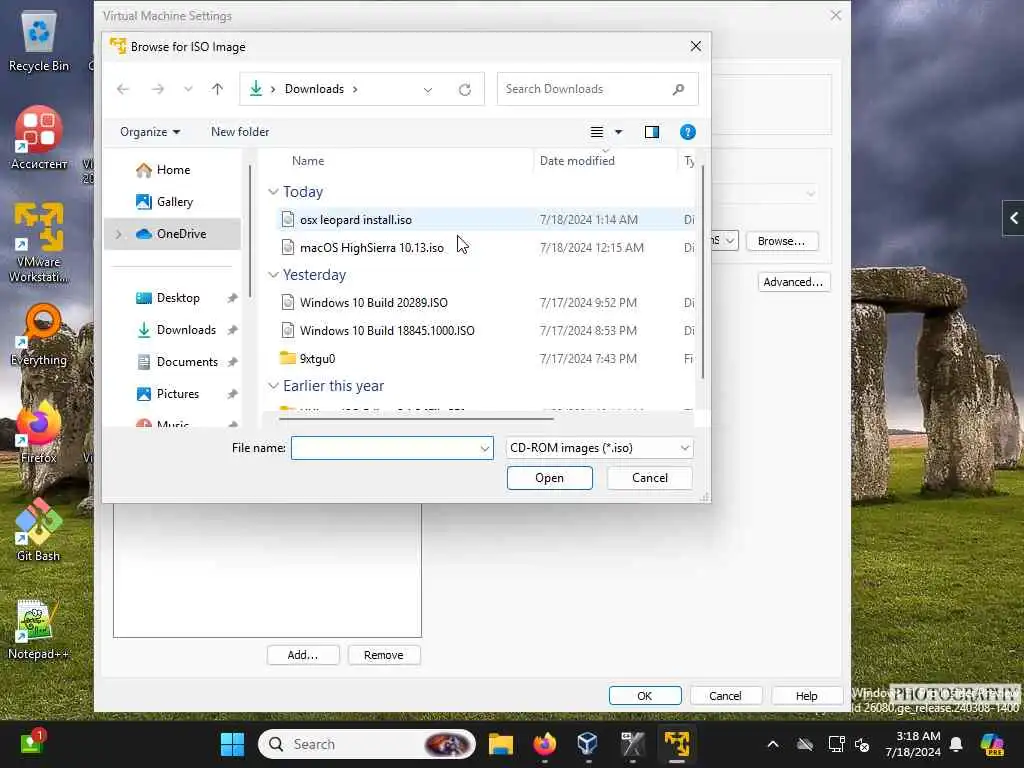Image resolution: width=1024 pixels, height=768 pixels.
Task: Select macOS HighSierra 10.13.iso file
Action: 372,248
